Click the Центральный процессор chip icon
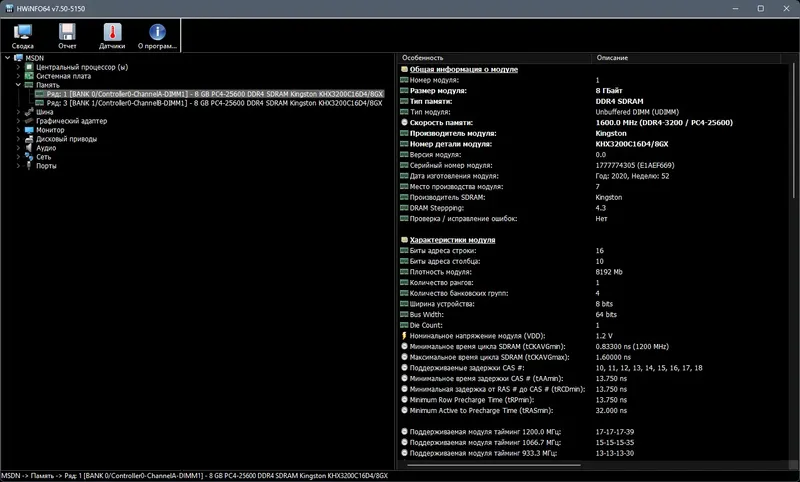Image resolution: width=800 pixels, height=482 pixels. 29,67
